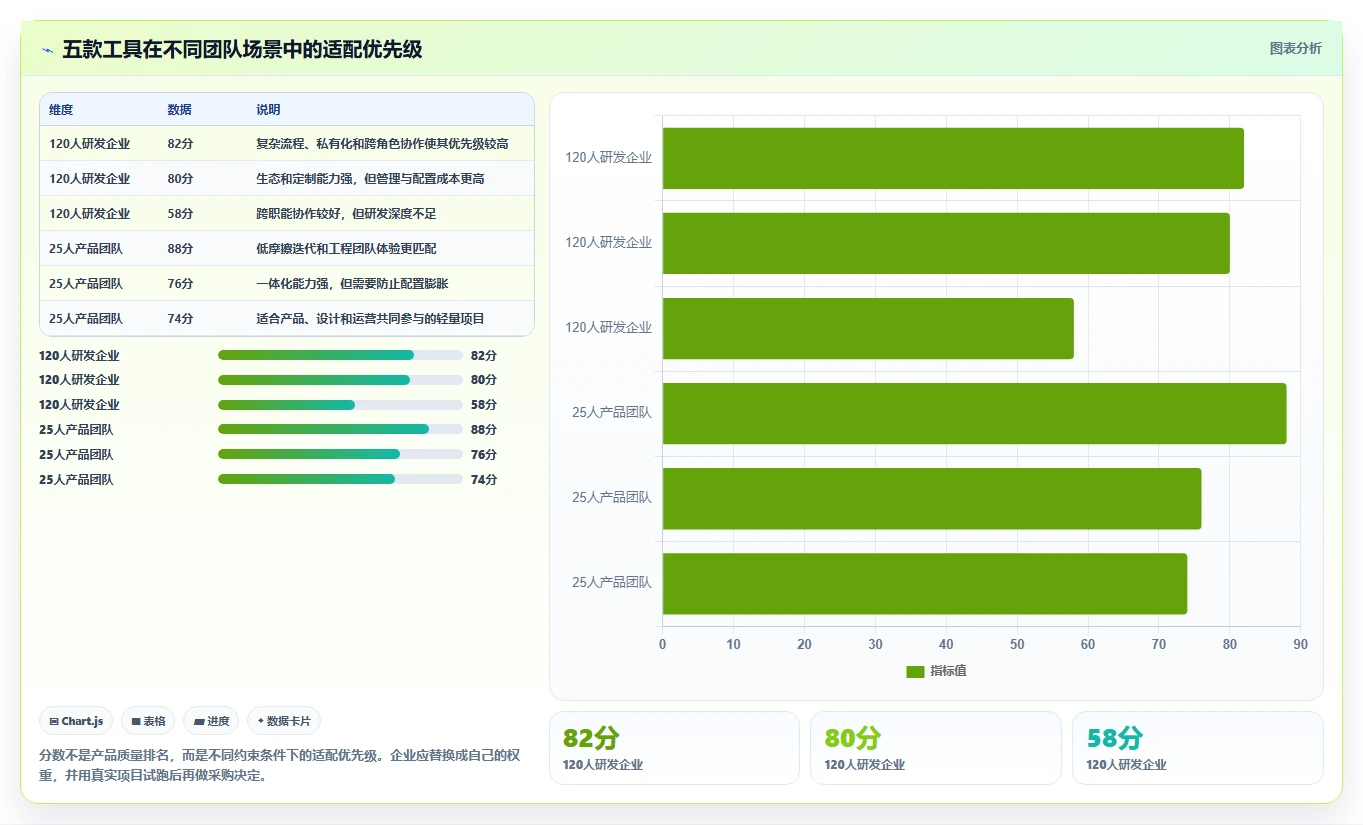1363x825 pixels.
Task: Click the description starting 生态和定制能力强
Action: [370, 179]
